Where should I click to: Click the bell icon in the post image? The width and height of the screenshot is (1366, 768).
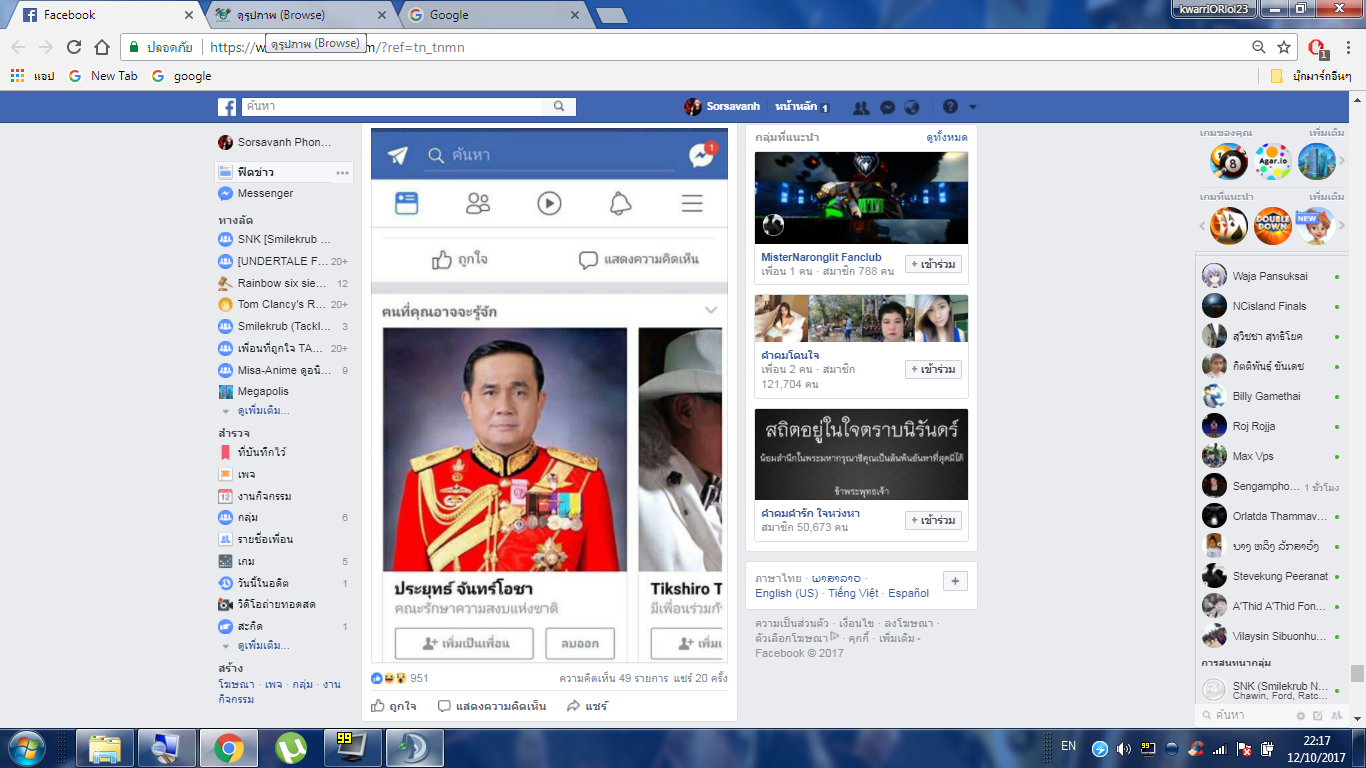pyautogui.click(x=620, y=204)
